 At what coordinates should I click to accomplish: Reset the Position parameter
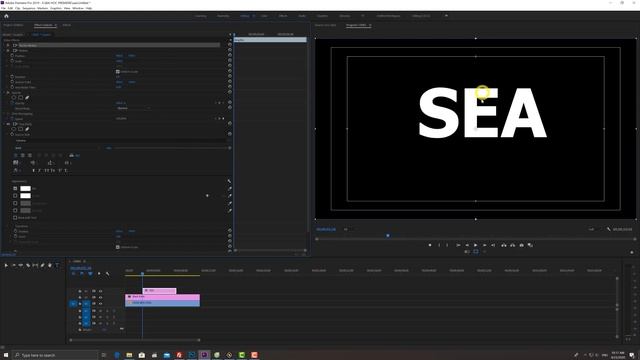(229, 55)
